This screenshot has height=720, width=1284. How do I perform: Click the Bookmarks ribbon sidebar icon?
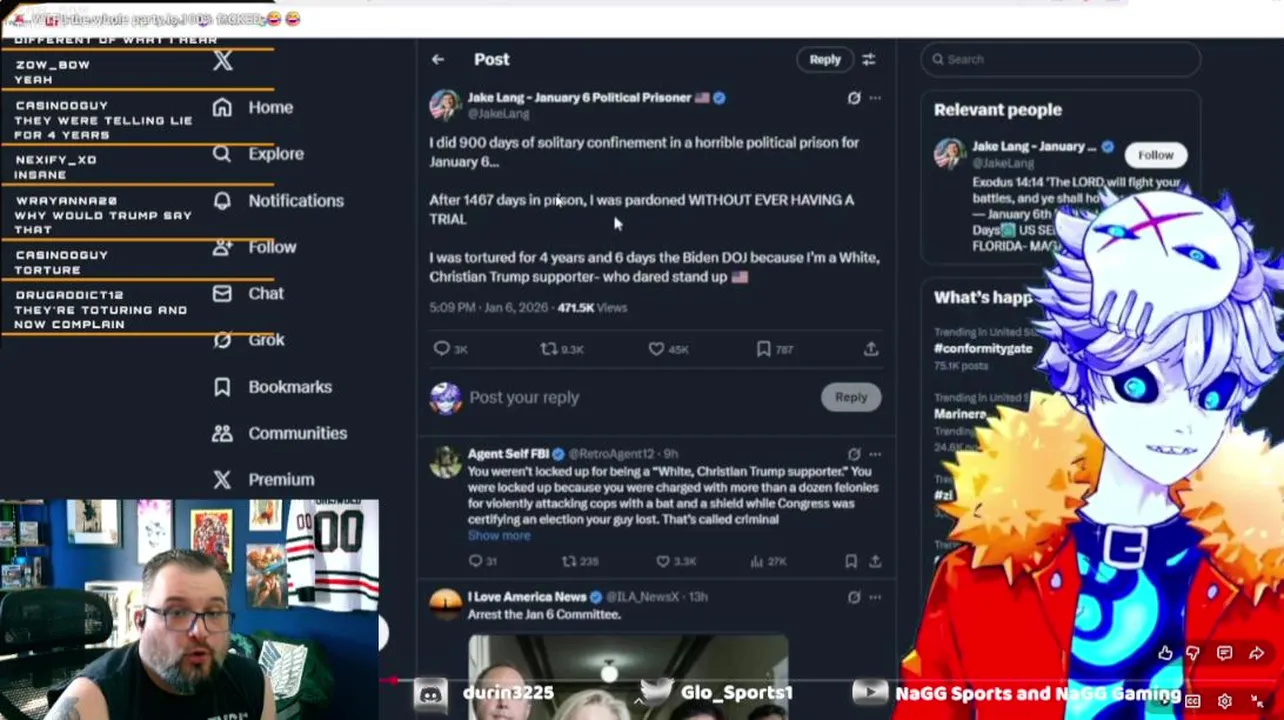[222, 386]
